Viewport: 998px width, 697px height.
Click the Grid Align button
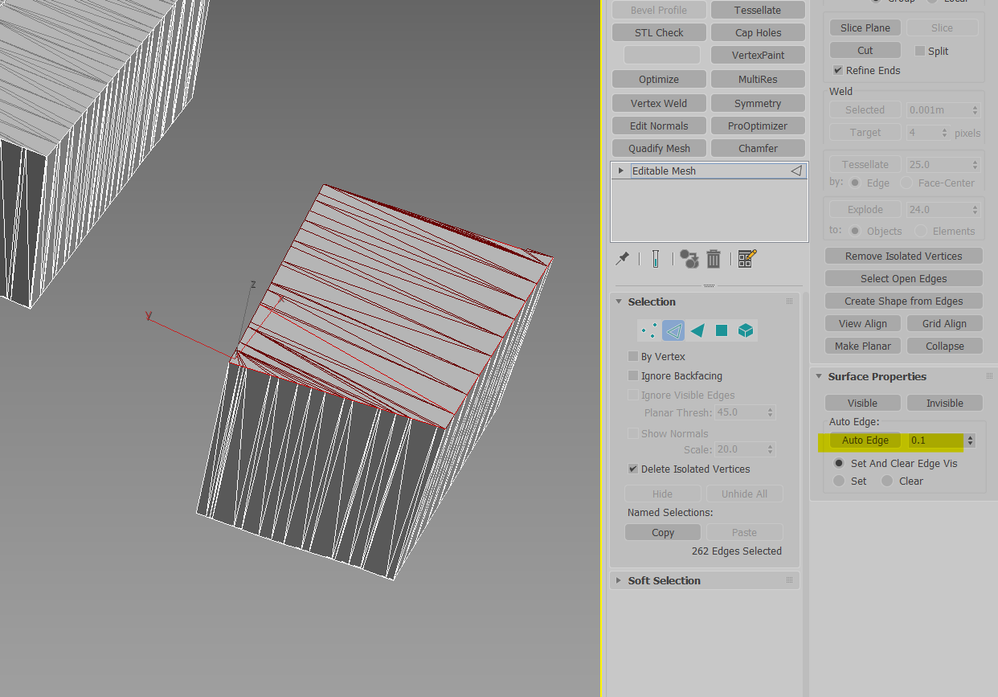(x=945, y=323)
